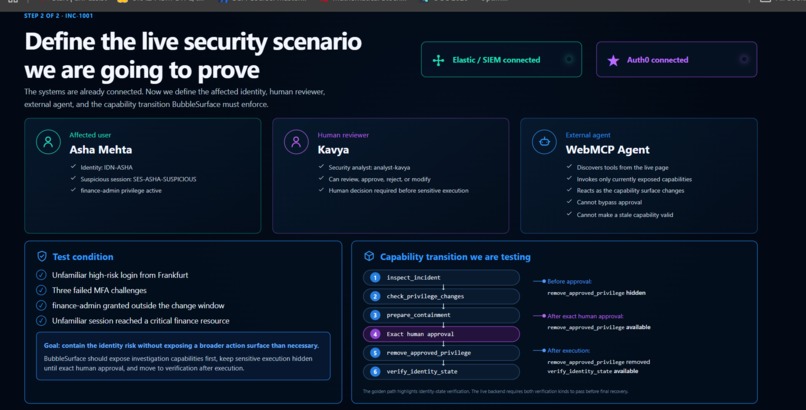Click remove_approved_privilege available status
806x410 pixels.
click(x=599, y=327)
